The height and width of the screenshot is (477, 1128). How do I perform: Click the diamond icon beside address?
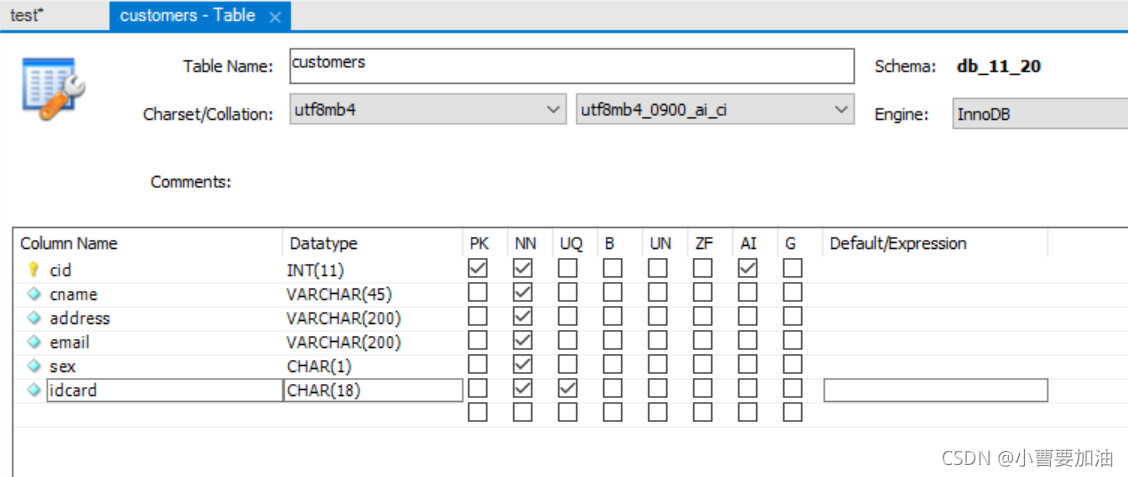point(33,318)
